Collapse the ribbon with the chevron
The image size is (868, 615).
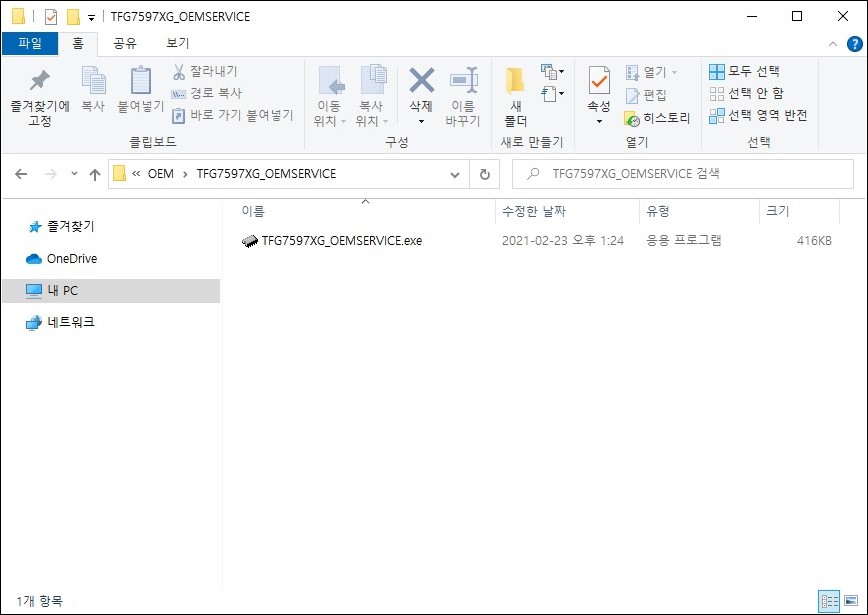coord(833,44)
